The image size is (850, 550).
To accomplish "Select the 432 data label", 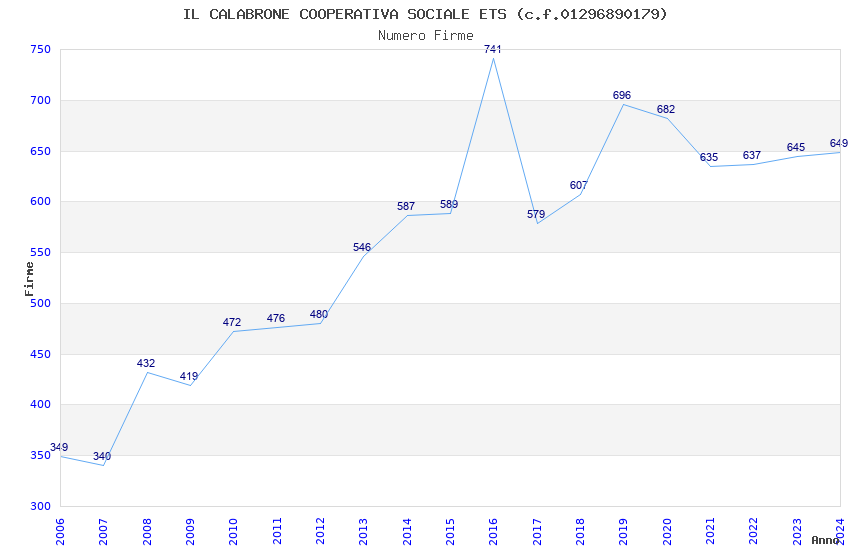I will coord(146,363).
